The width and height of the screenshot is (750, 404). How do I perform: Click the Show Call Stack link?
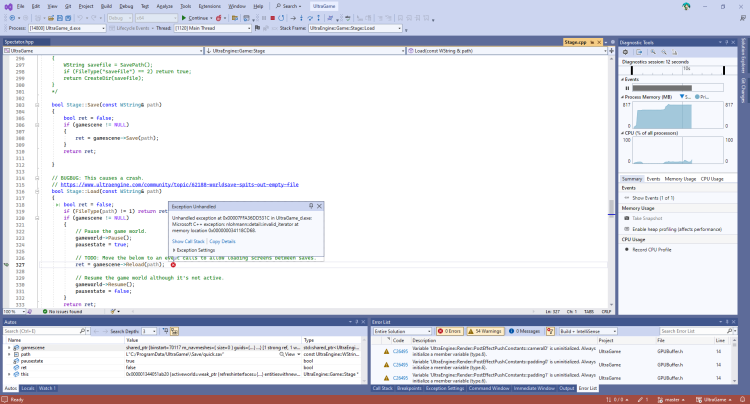(x=188, y=241)
